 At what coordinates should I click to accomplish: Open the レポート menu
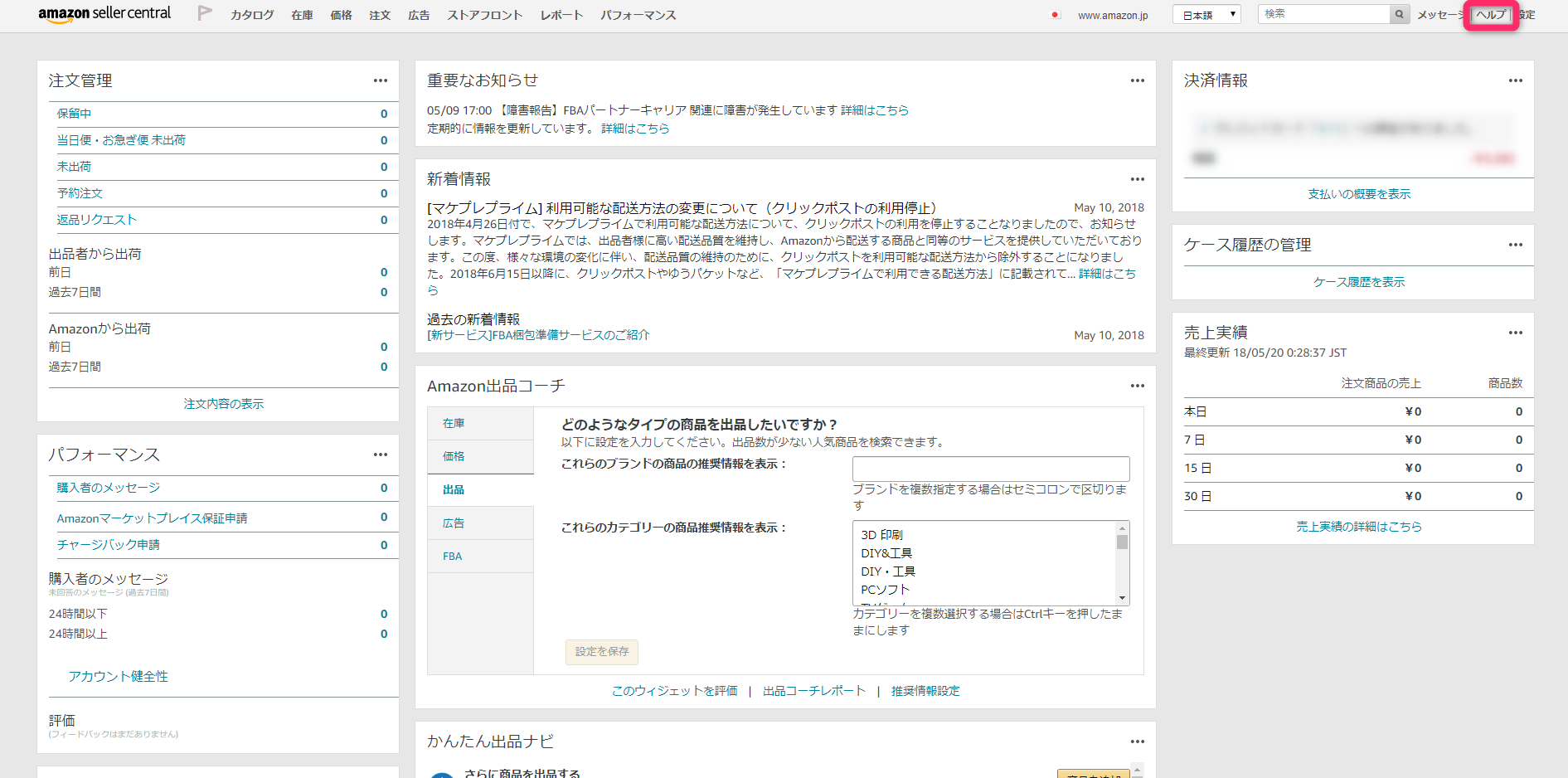[561, 15]
